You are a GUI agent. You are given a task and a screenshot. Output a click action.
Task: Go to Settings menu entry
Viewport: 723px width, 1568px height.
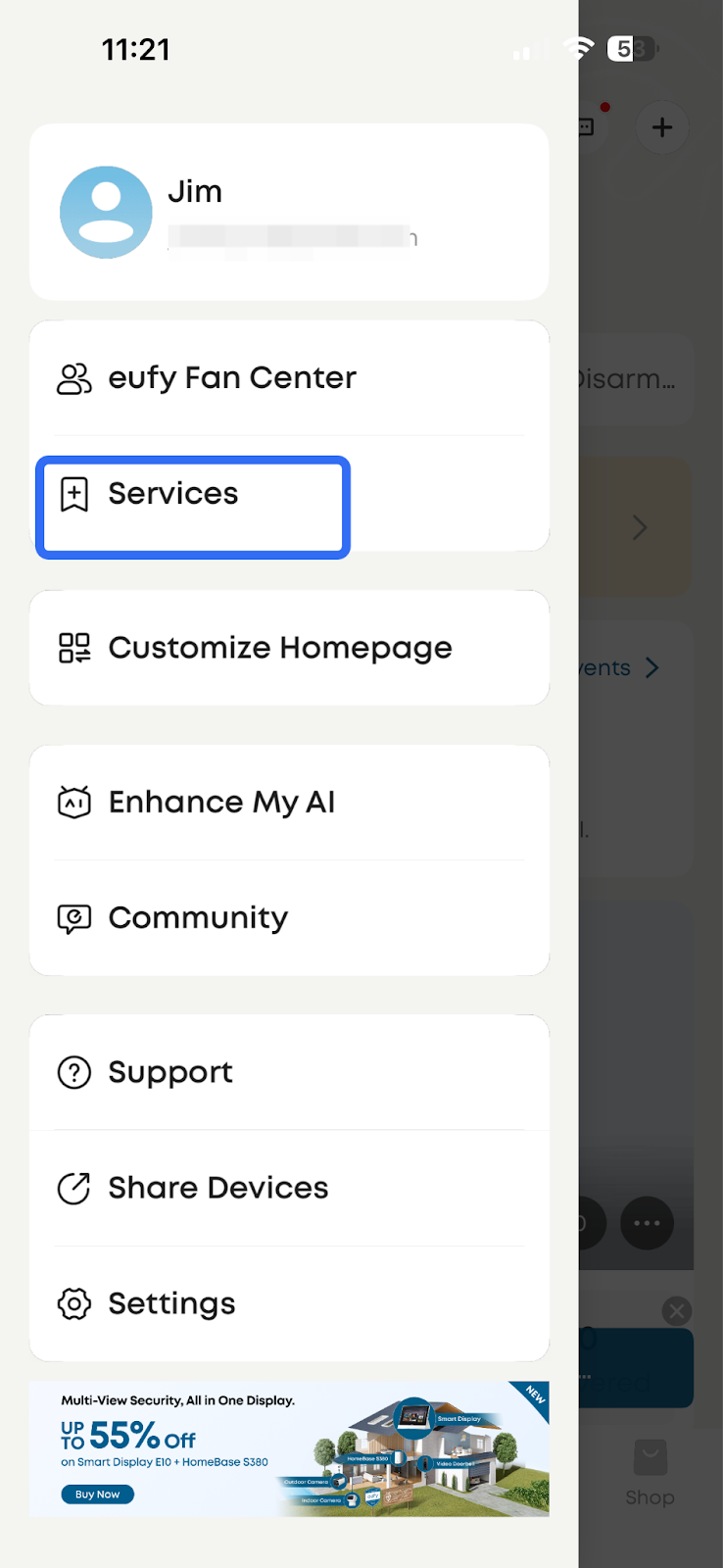[x=171, y=1303]
